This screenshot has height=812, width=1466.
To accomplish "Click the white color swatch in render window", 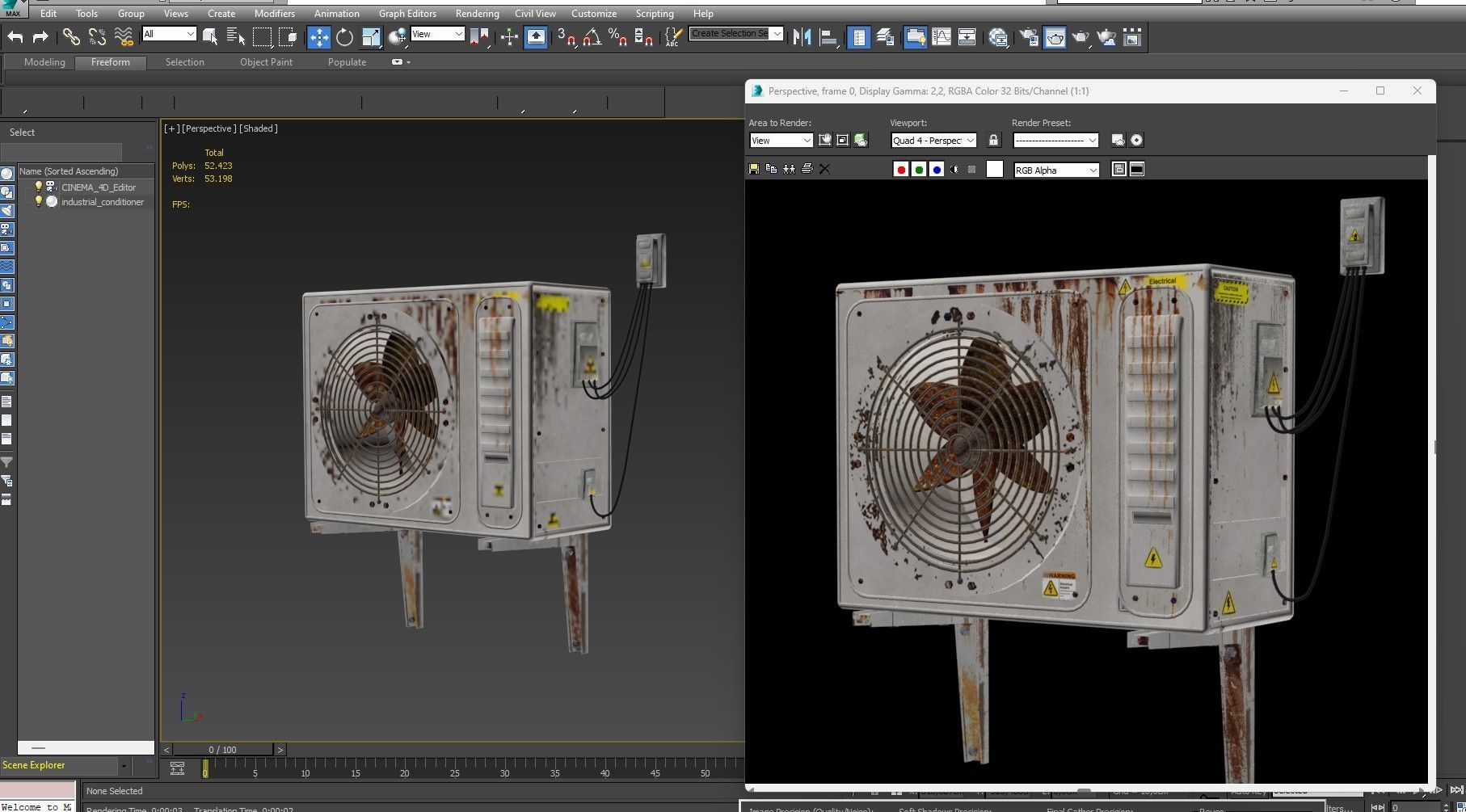I will [x=995, y=169].
